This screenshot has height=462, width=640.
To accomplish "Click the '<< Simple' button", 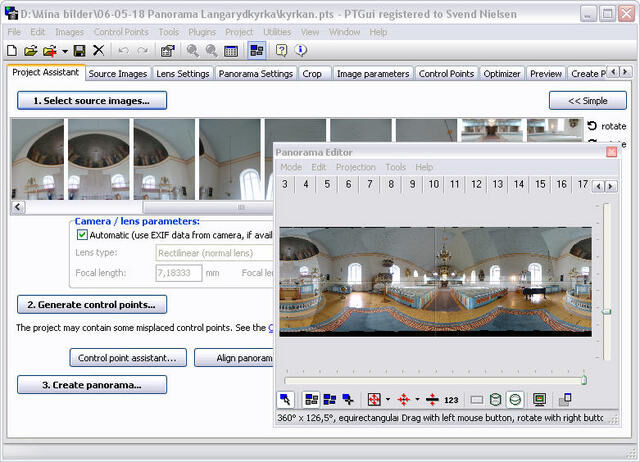I will (x=587, y=100).
